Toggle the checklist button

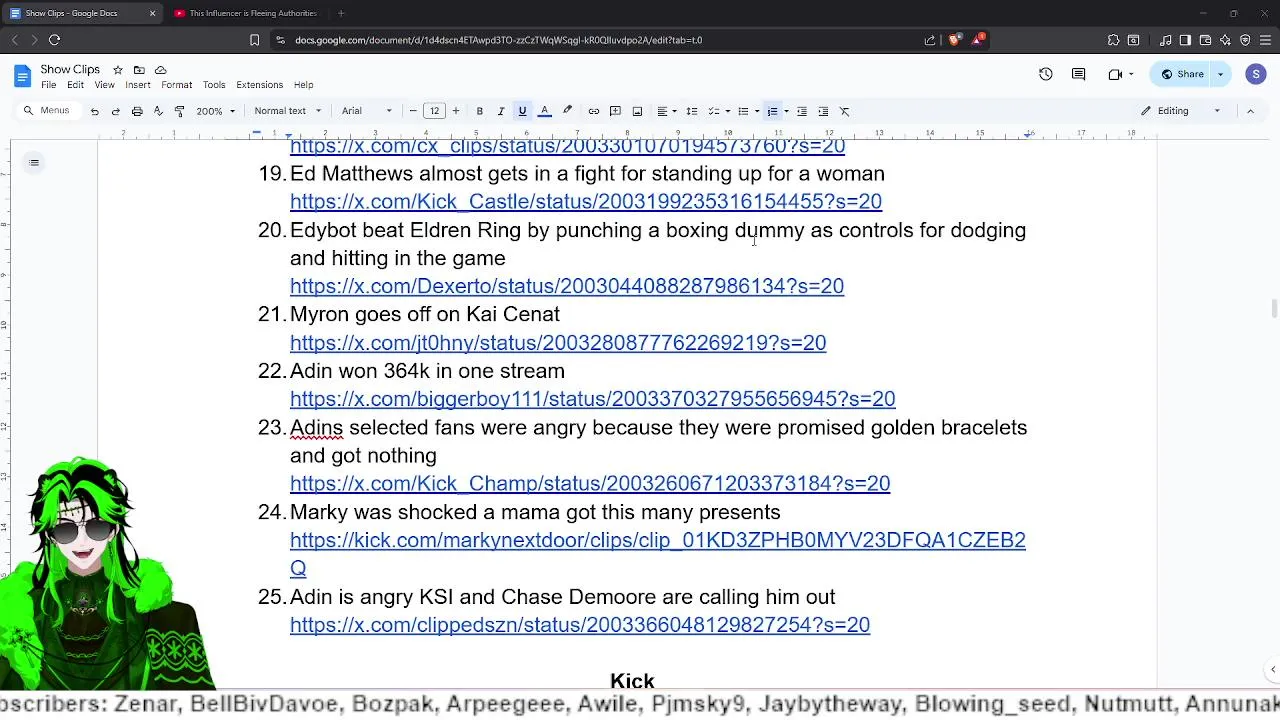click(713, 111)
